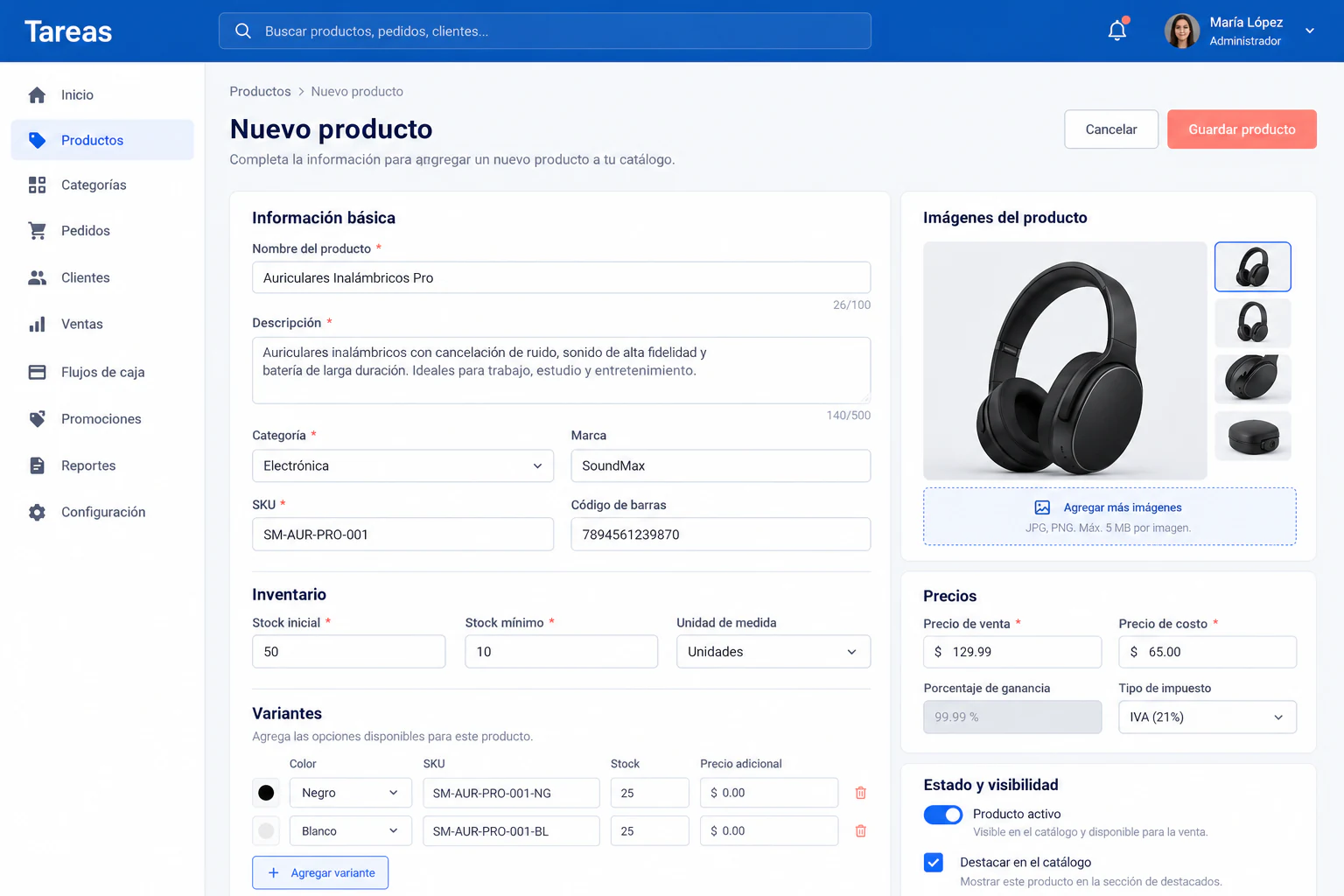Open the Tipo de impuesto dropdown
Viewport: 1344px width, 896px height.
(1207, 717)
